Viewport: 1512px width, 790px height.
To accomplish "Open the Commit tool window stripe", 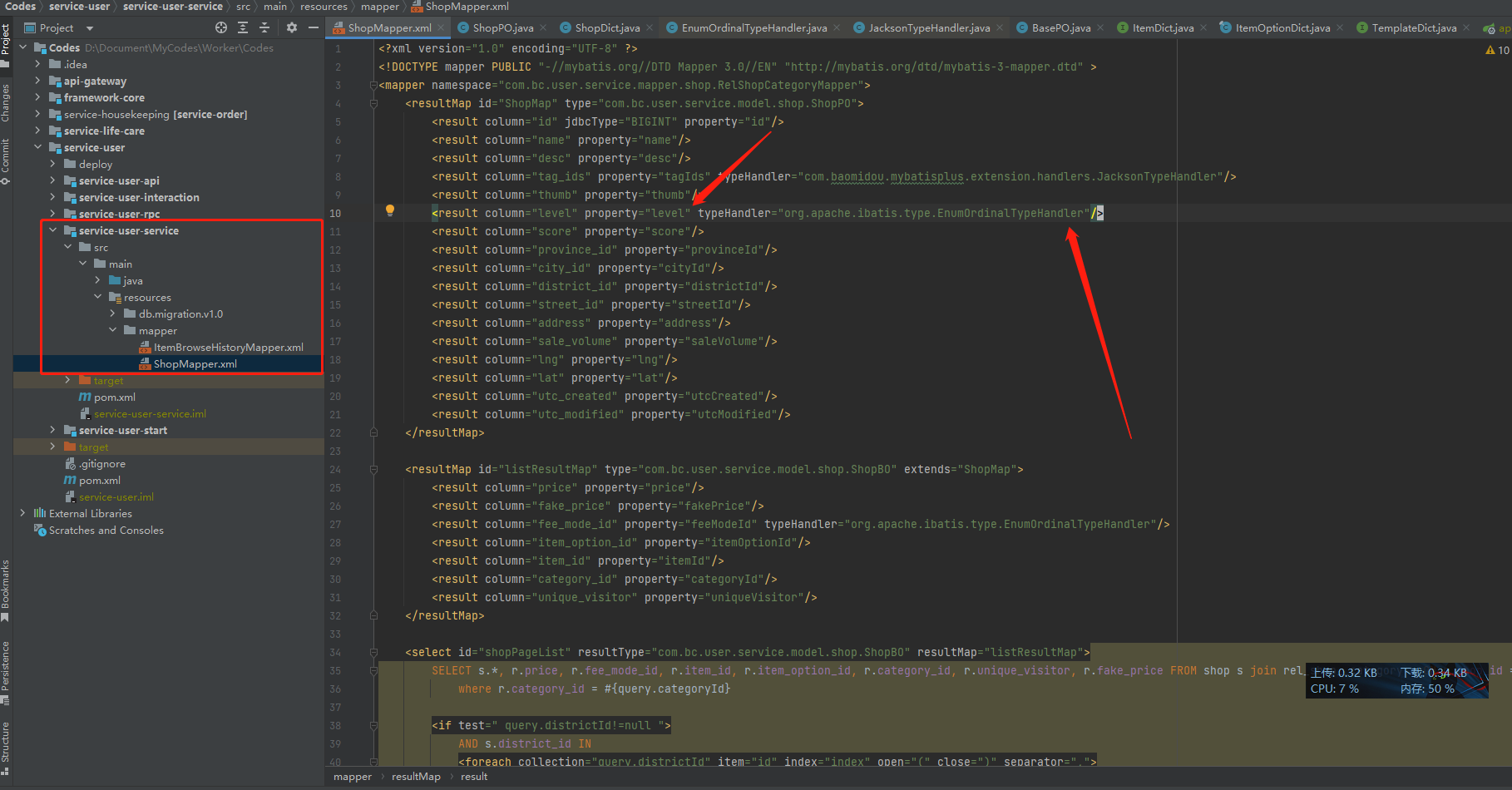I will click(x=6, y=161).
